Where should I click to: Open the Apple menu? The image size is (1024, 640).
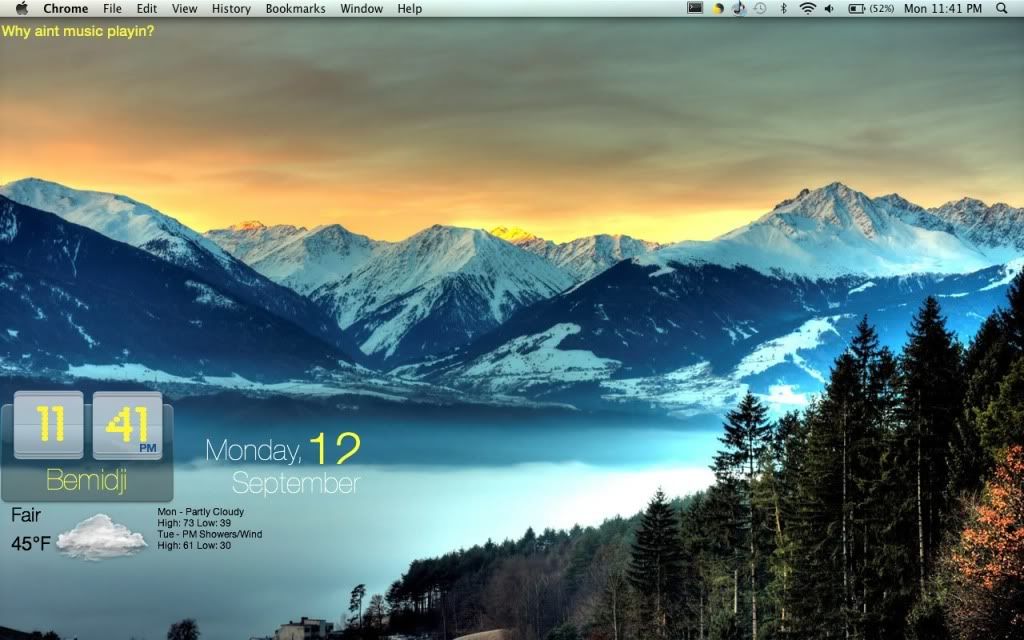(x=22, y=8)
